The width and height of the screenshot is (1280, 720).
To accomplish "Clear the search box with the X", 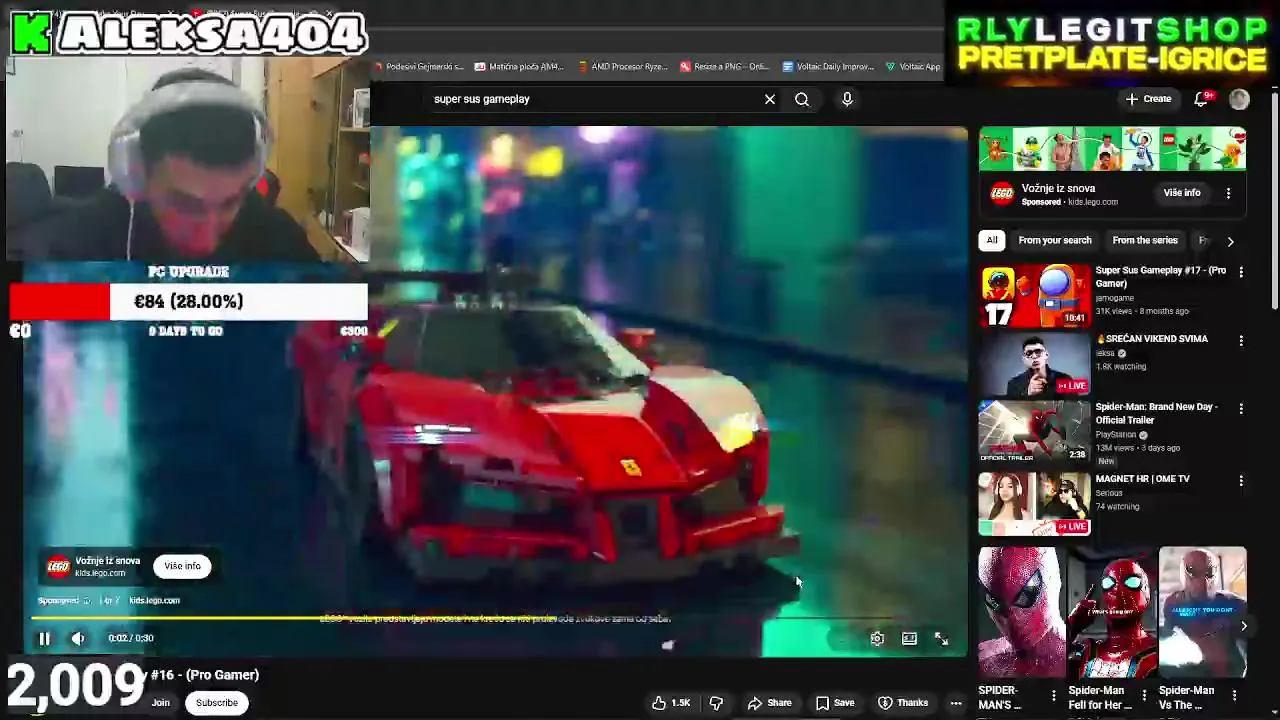I will coord(770,99).
